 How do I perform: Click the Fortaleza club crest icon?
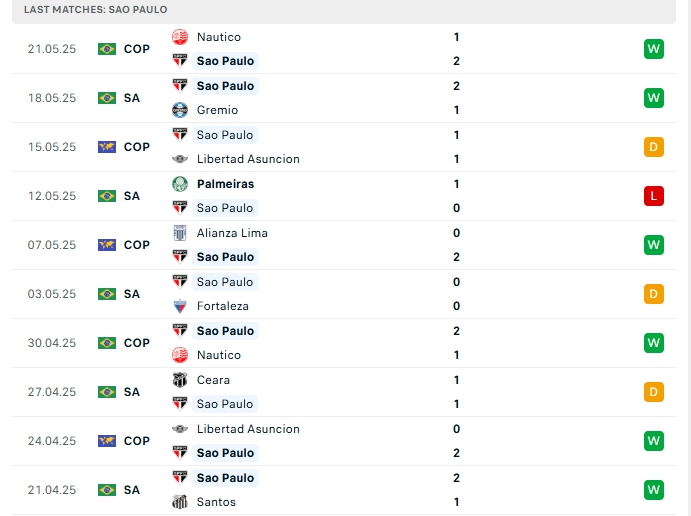[180, 306]
